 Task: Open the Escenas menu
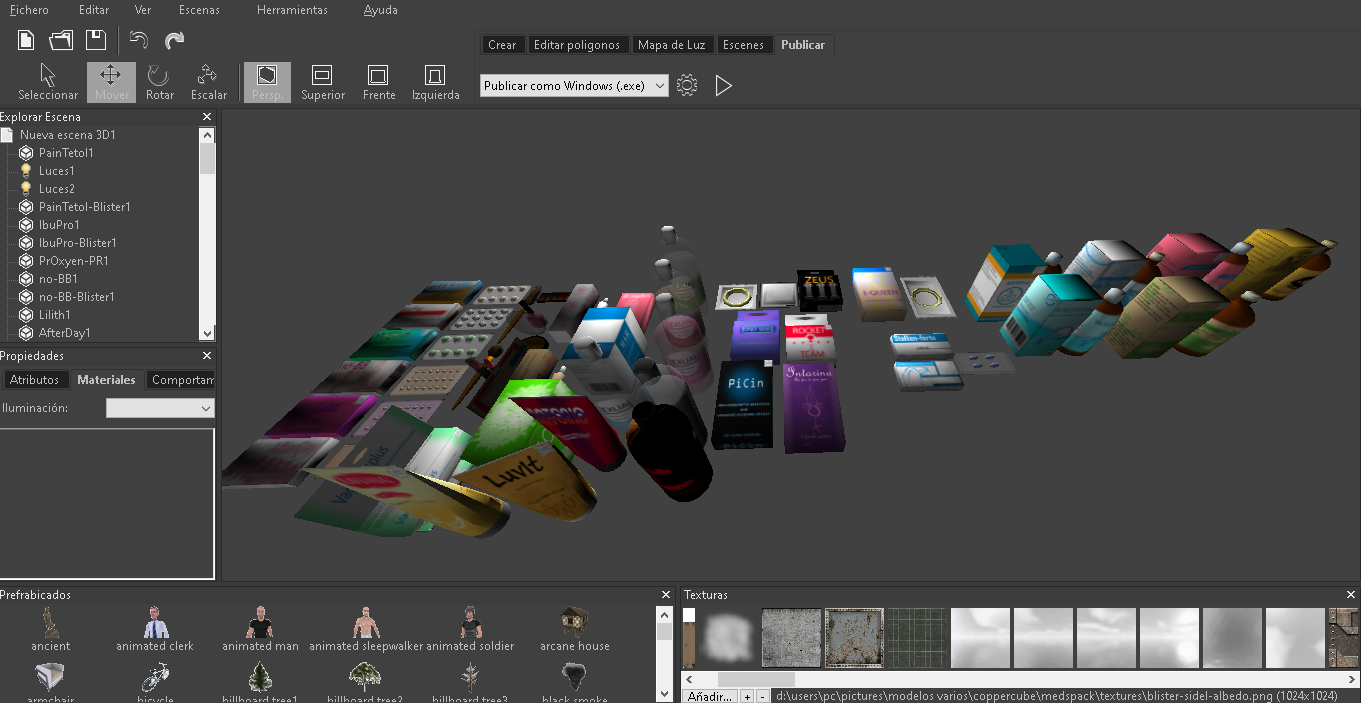[199, 10]
